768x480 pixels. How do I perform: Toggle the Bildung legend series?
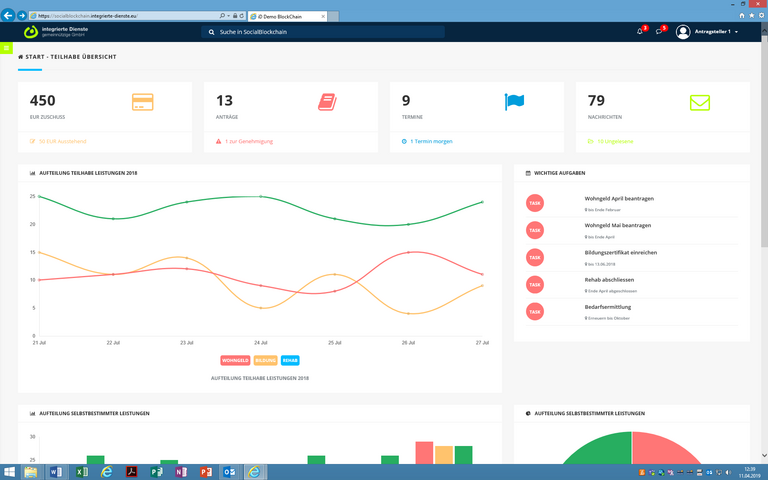coord(265,360)
